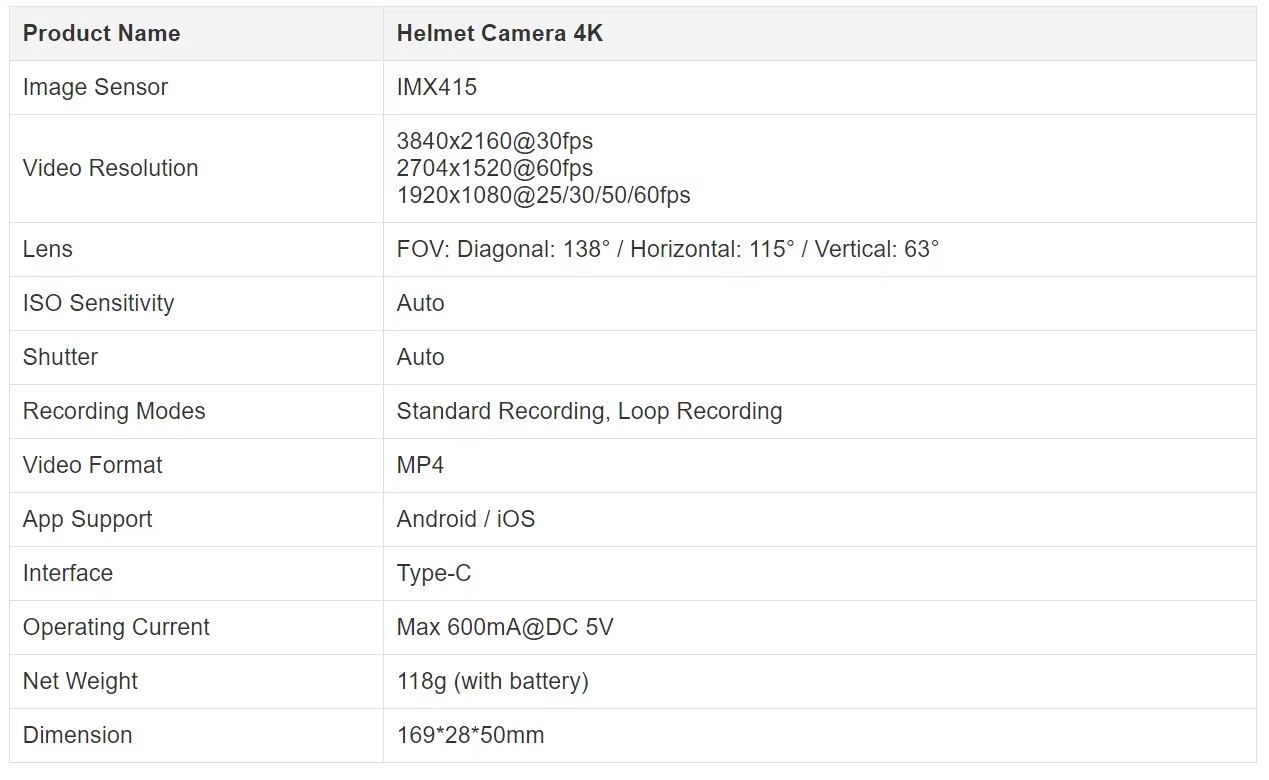Select the 3840x2160@30fps resolution line

[x=495, y=141]
